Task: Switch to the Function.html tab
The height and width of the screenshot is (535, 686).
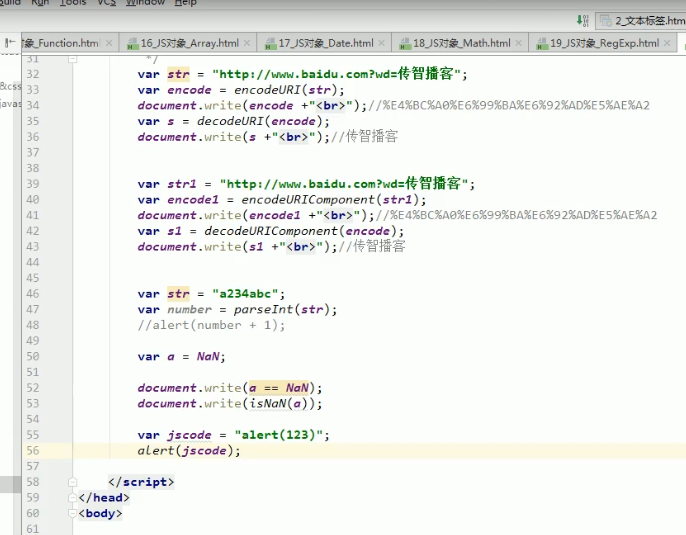Action: click(61, 43)
